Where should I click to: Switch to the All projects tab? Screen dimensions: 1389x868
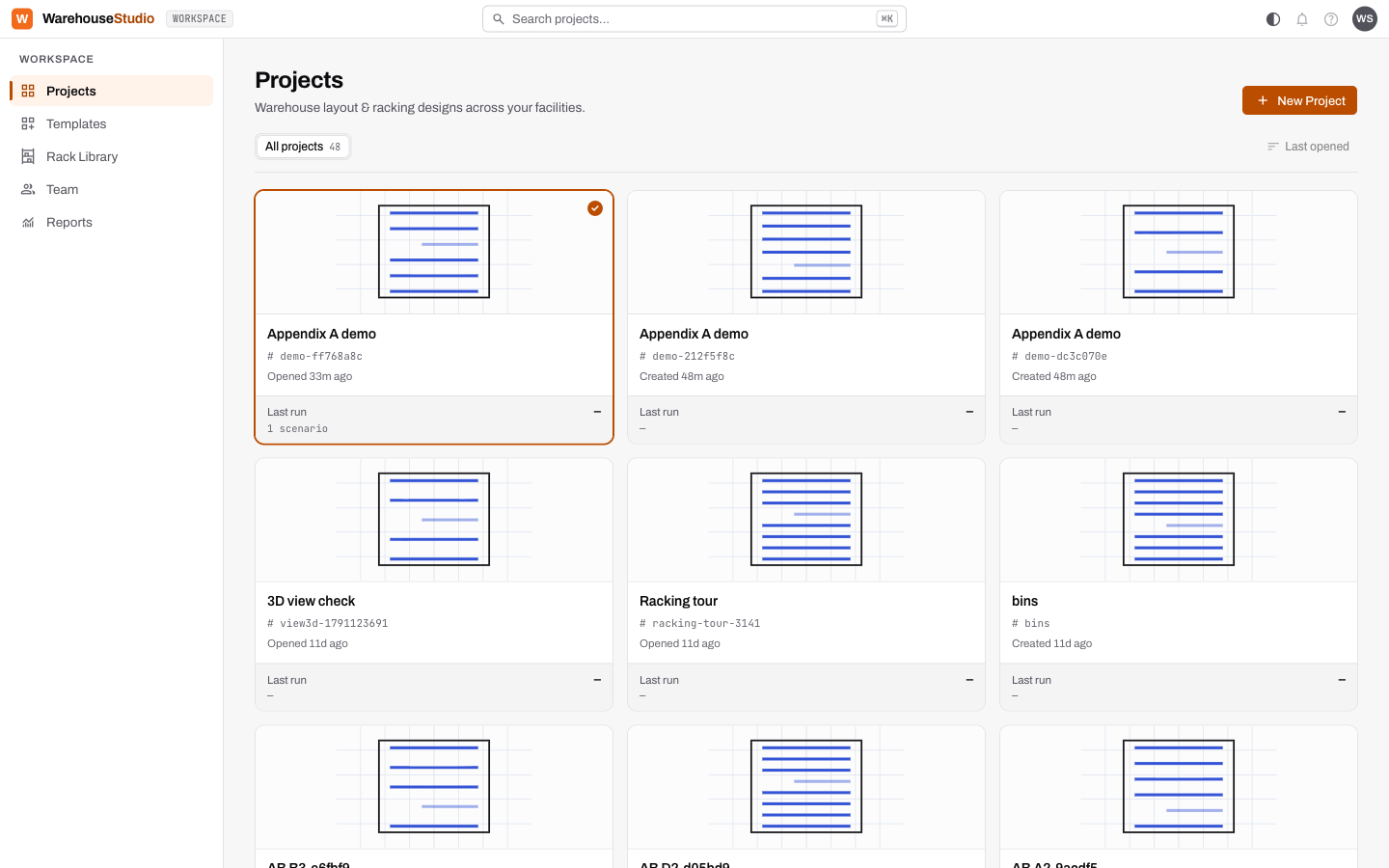pos(303,147)
